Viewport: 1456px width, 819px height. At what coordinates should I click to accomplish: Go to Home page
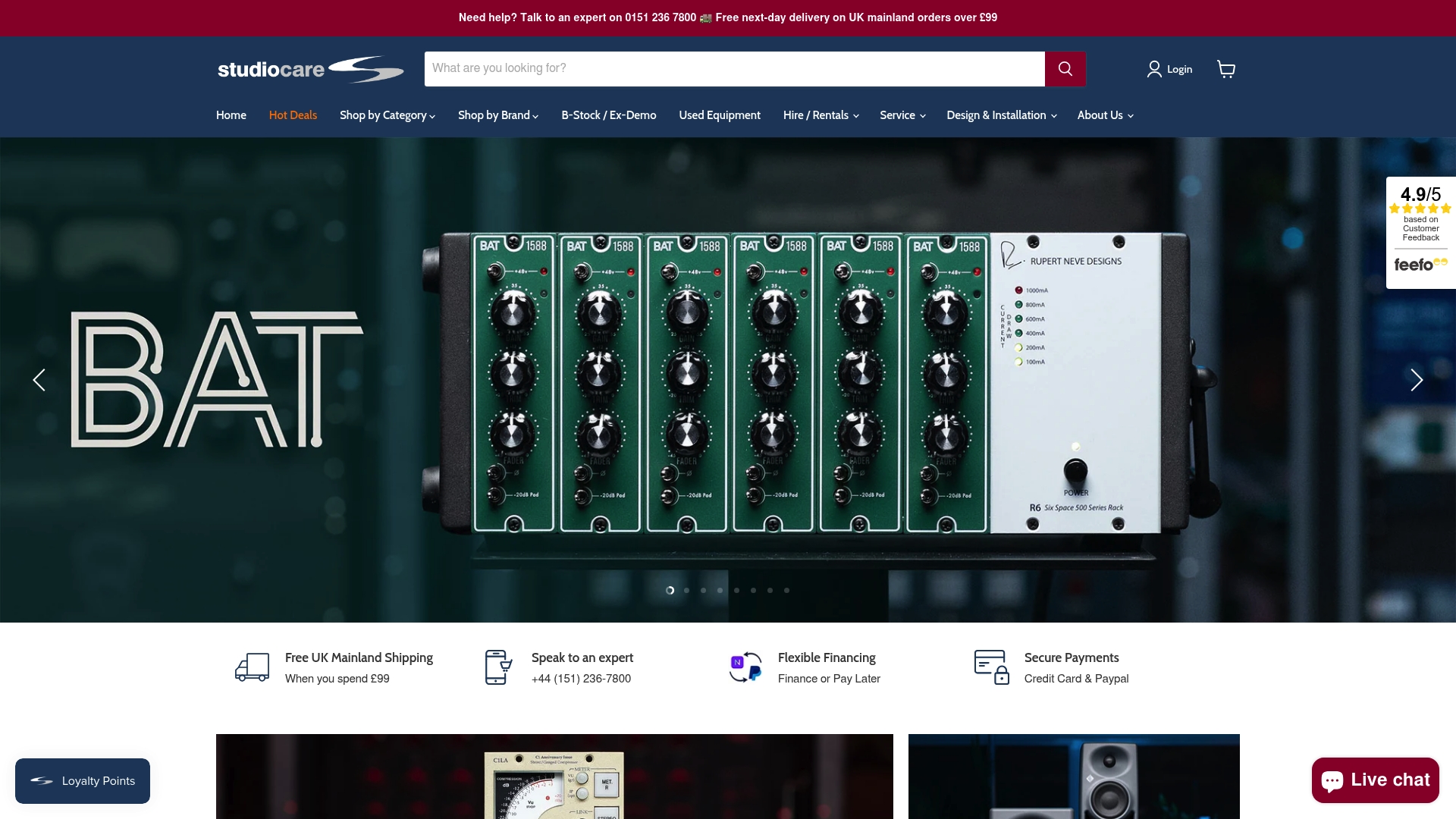coord(231,115)
